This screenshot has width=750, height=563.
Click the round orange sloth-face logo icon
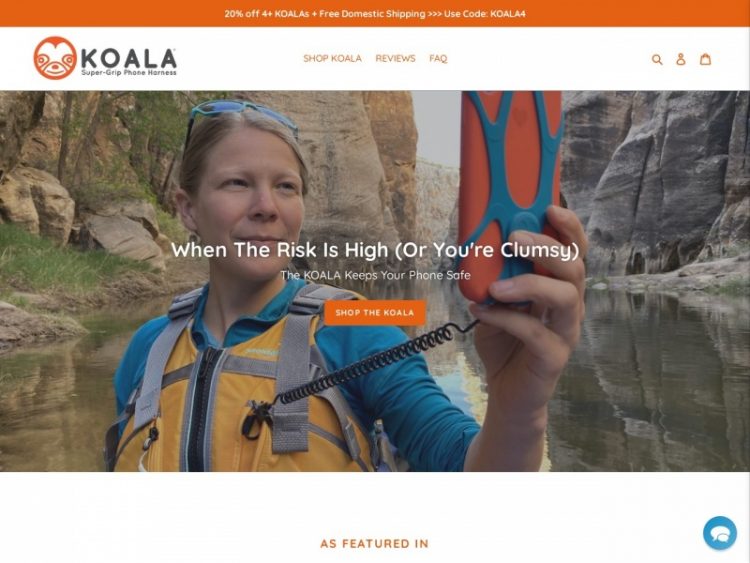click(x=55, y=58)
